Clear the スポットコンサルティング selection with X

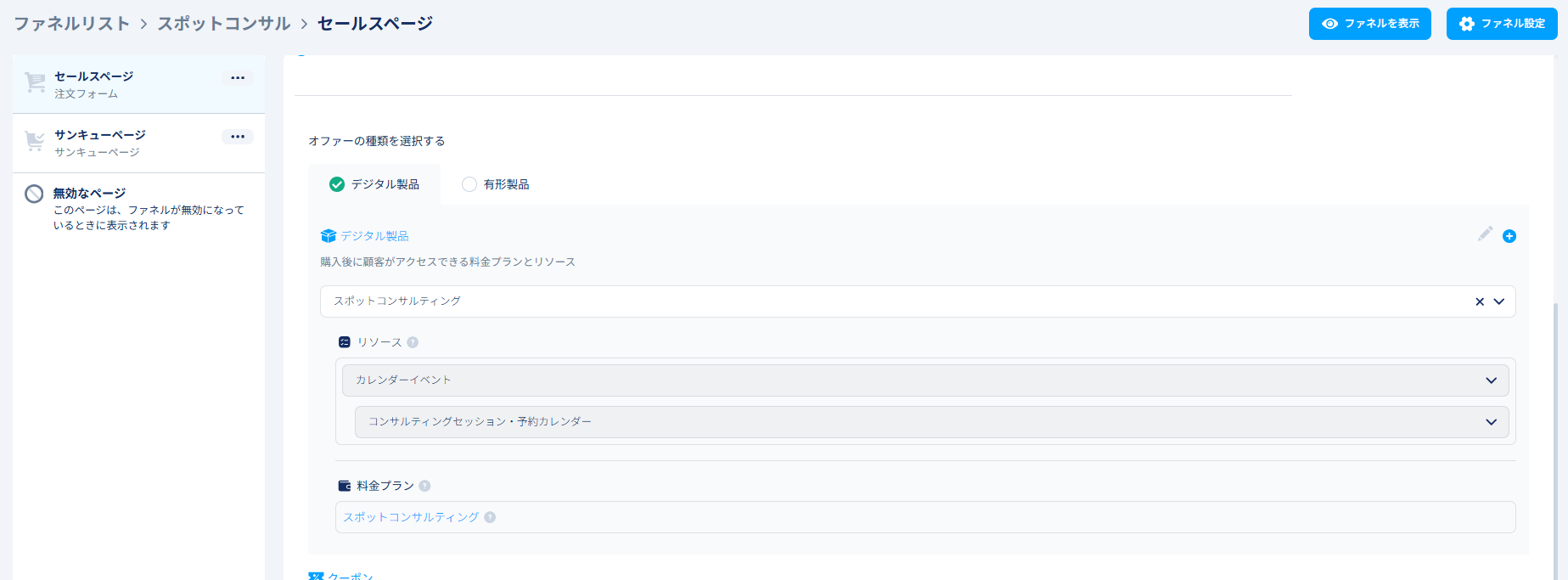(x=1480, y=301)
